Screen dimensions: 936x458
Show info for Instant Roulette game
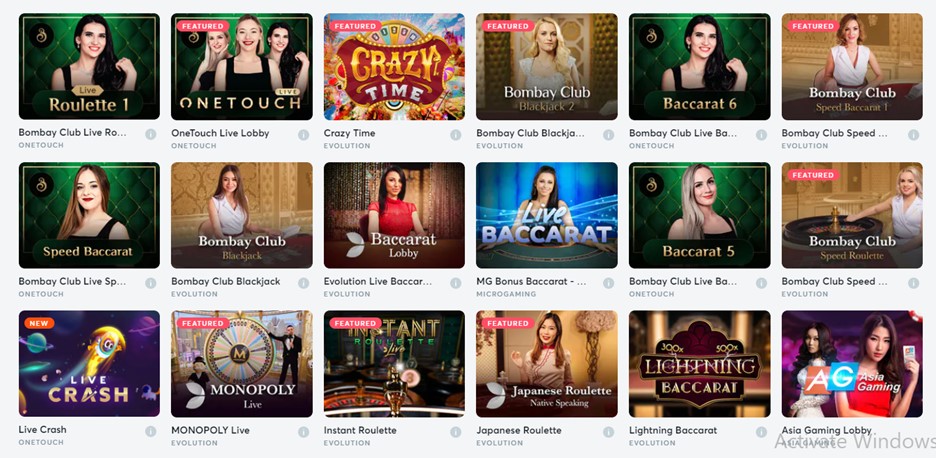[x=455, y=431]
